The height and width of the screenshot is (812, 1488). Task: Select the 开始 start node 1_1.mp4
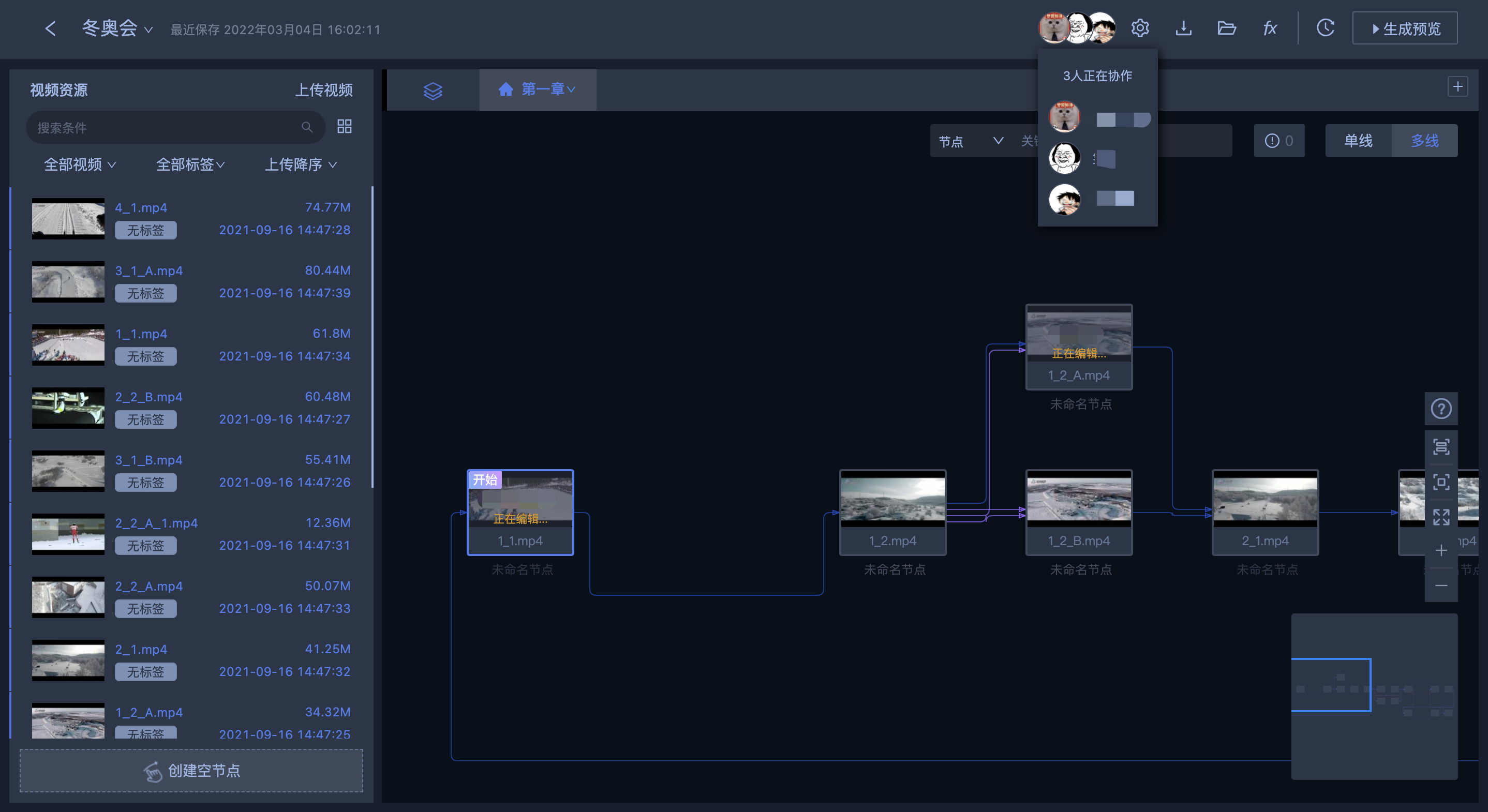tap(520, 512)
